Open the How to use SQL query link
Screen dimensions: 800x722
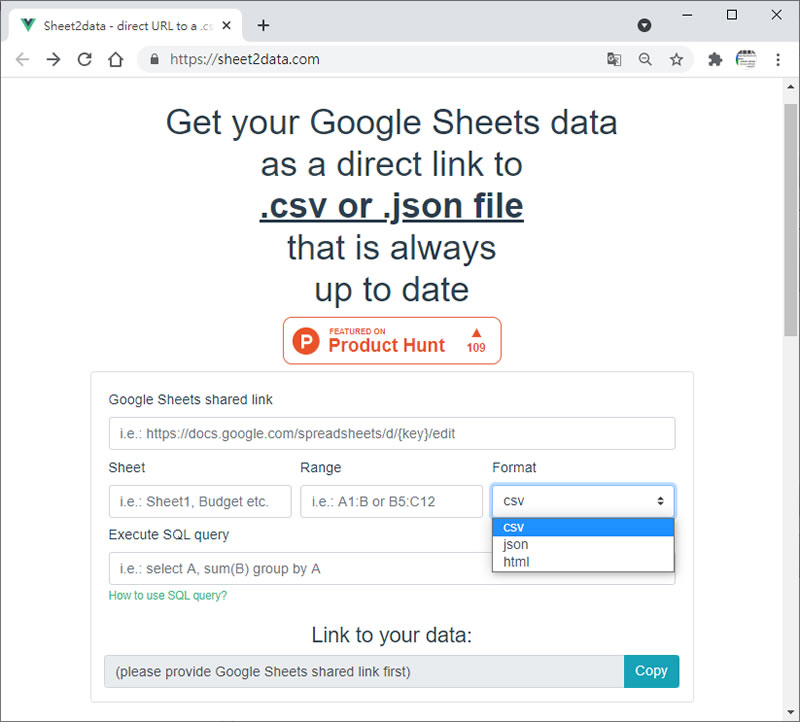click(168, 596)
